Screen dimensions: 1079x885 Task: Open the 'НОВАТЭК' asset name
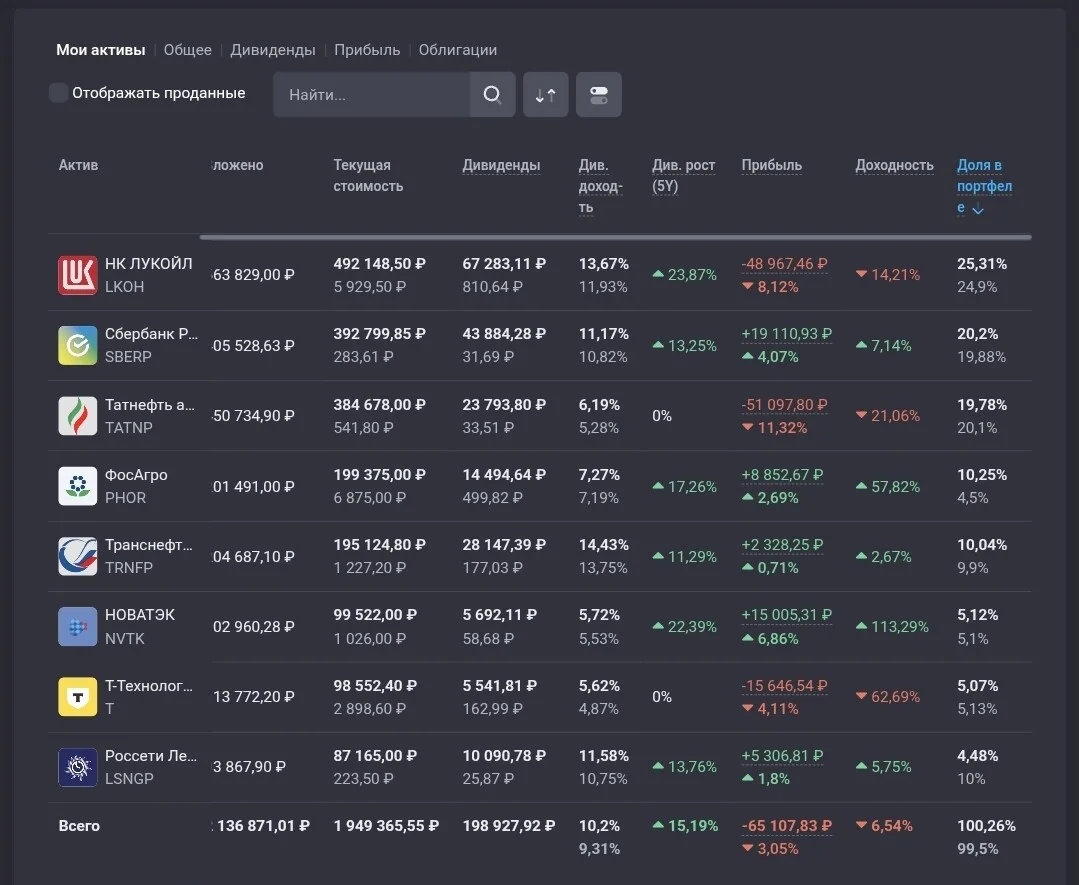coord(140,615)
